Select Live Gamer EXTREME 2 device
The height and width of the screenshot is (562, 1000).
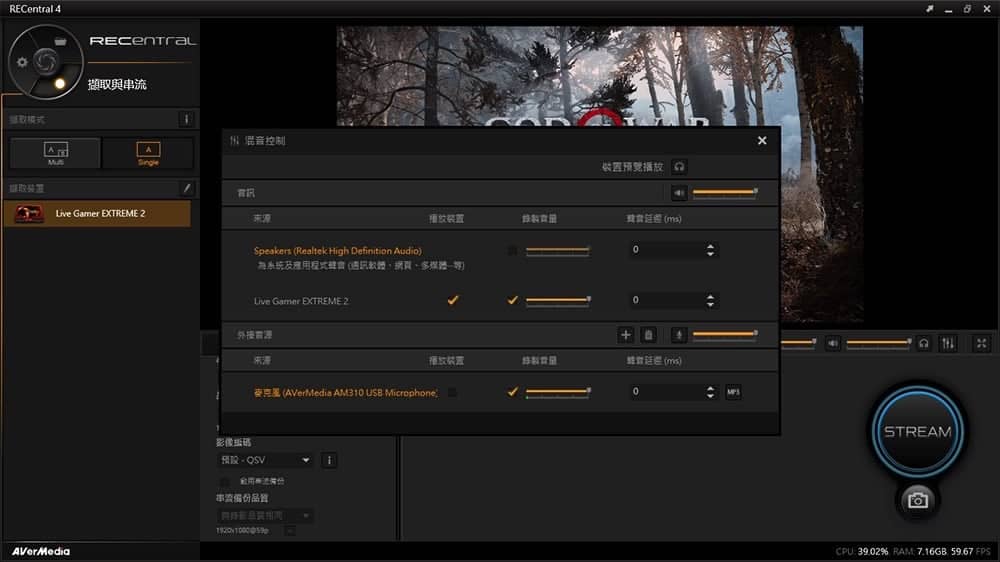[x=98, y=214]
